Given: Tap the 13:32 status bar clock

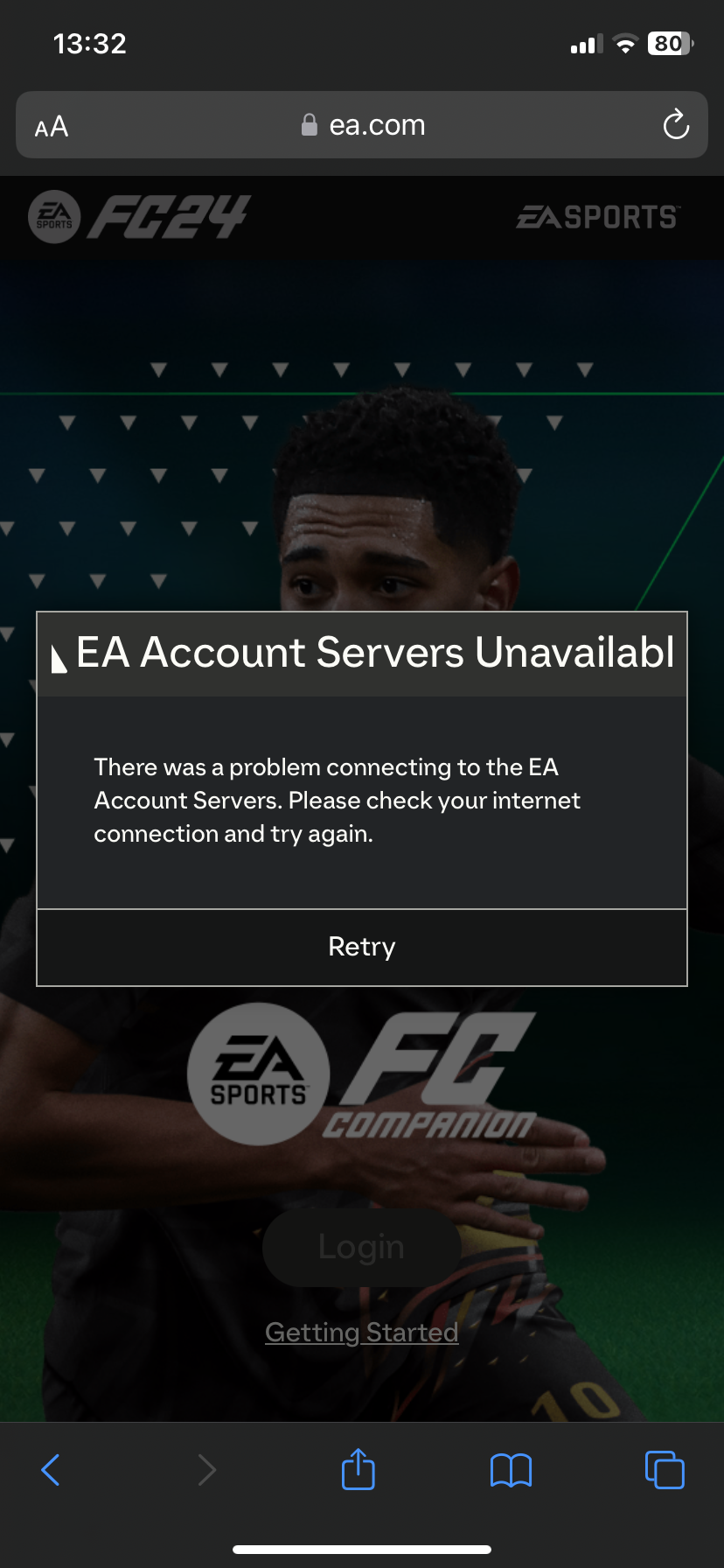Looking at the screenshot, I should (x=90, y=44).
